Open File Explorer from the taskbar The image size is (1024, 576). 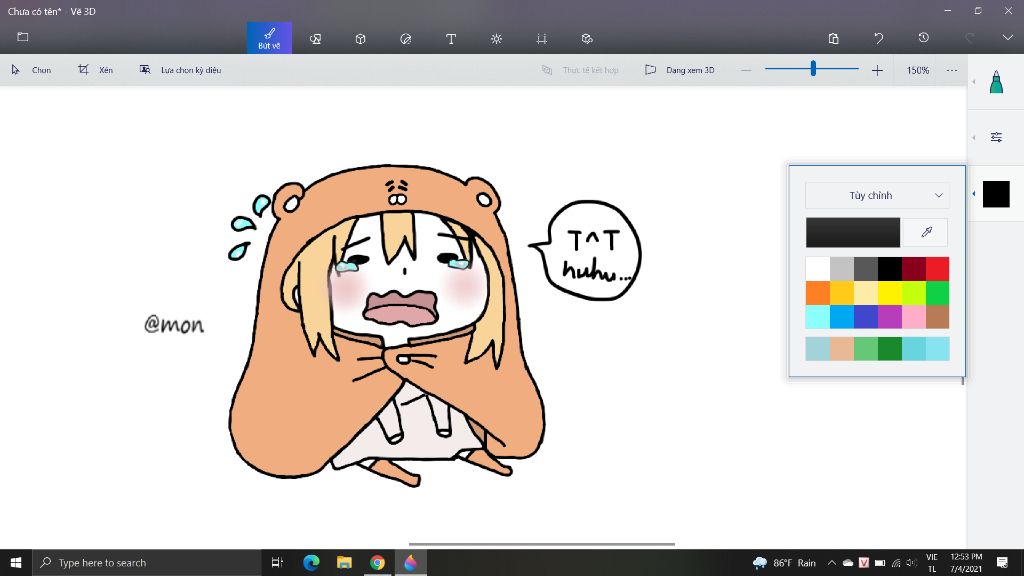point(344,562)
